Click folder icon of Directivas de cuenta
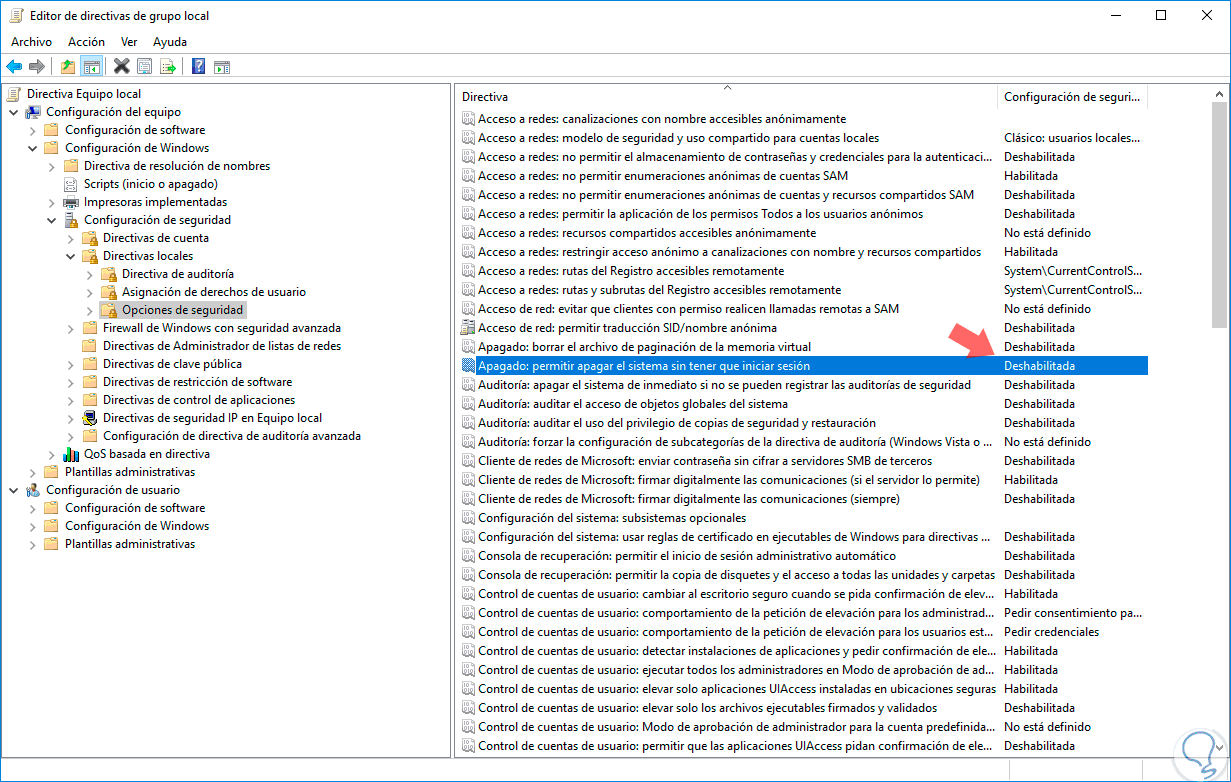The image size is (1231, 782). [x=90, y=238]
